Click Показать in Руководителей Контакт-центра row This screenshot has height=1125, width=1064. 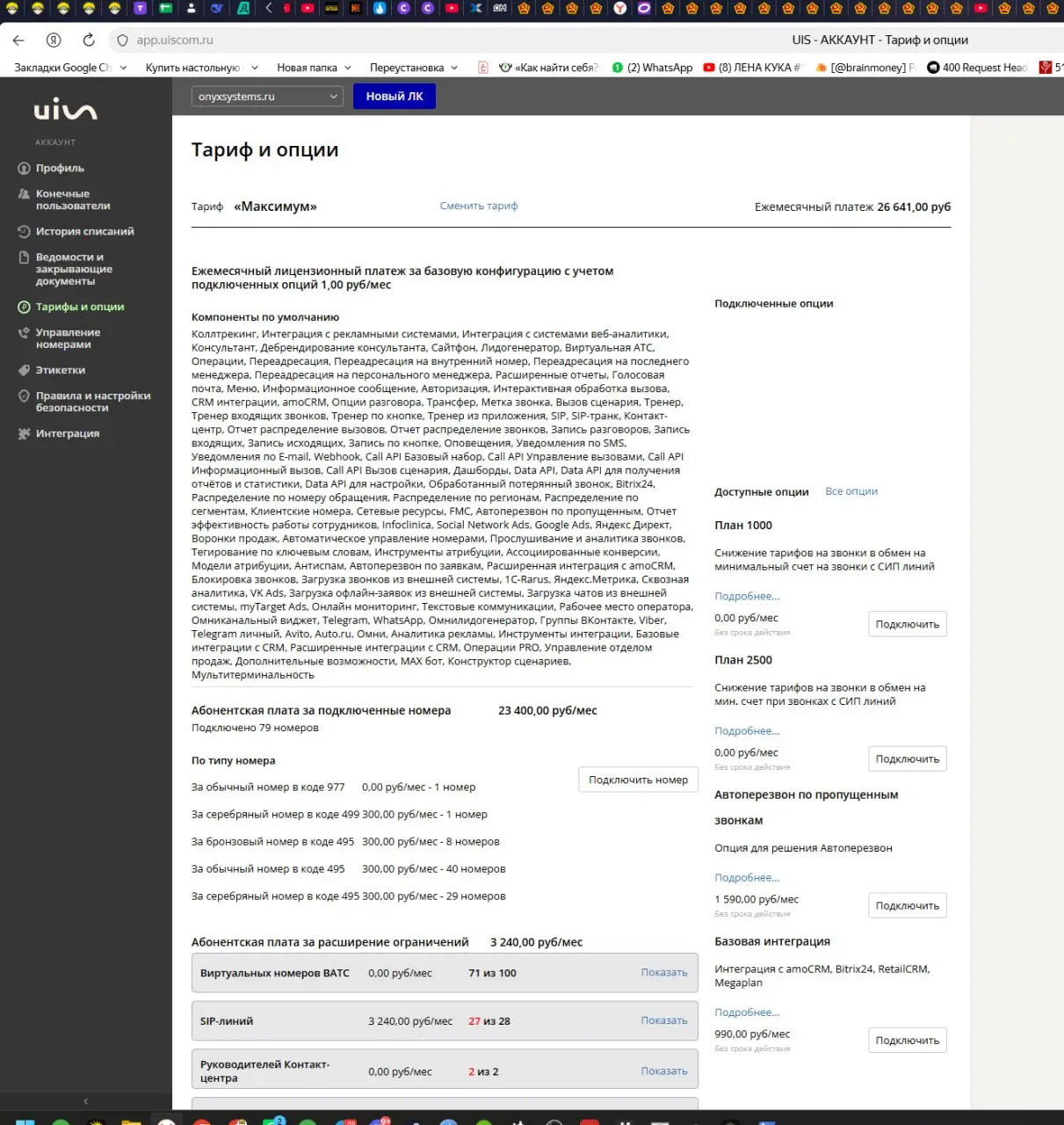[664, 1071]
